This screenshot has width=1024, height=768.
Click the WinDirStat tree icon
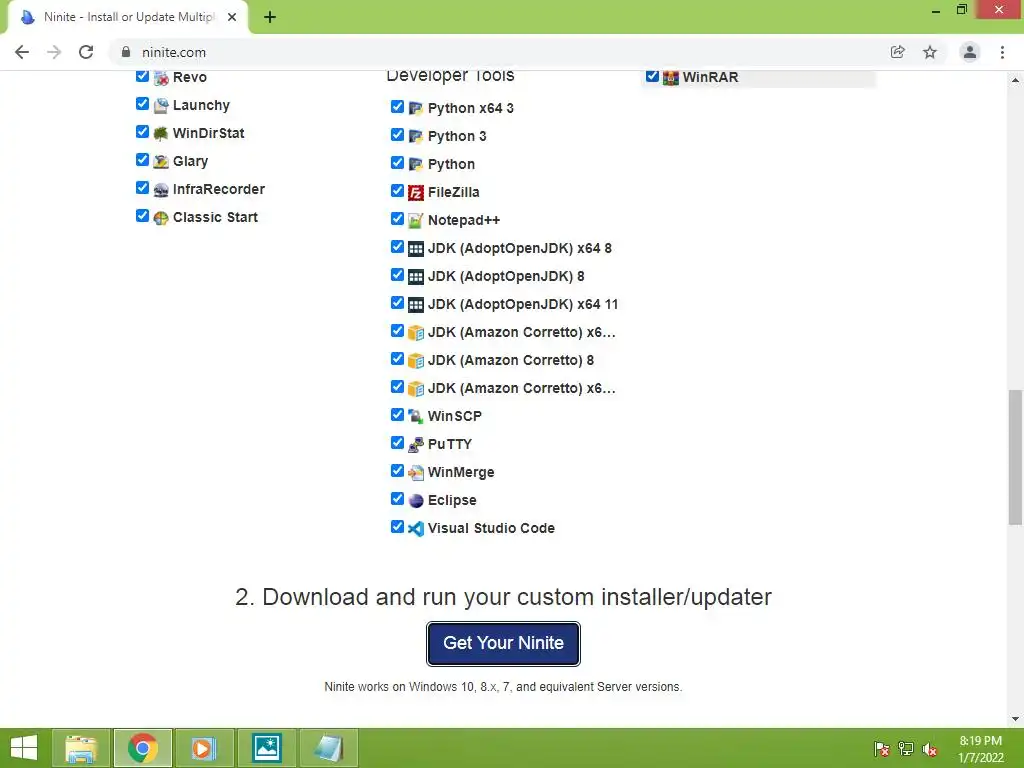point(161,134)
